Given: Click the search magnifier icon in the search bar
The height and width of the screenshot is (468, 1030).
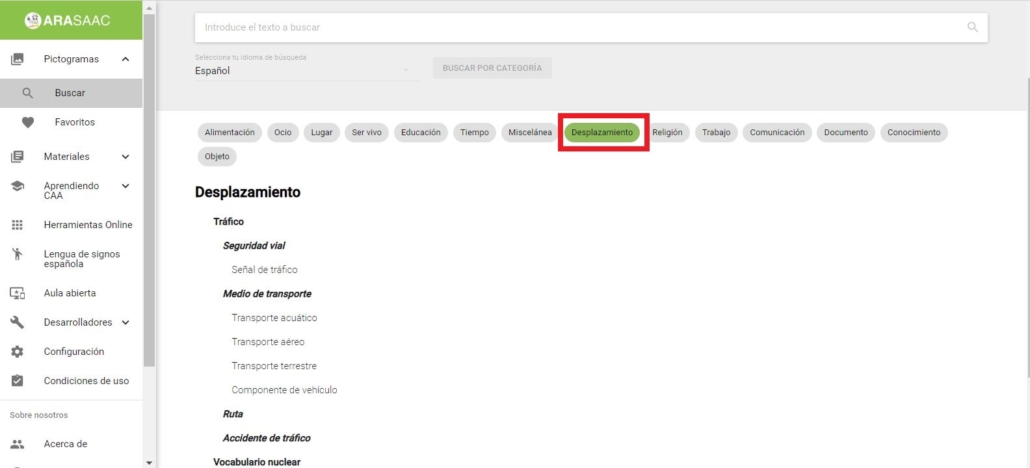Looking at the screenshot, I should tap(973, 28).
